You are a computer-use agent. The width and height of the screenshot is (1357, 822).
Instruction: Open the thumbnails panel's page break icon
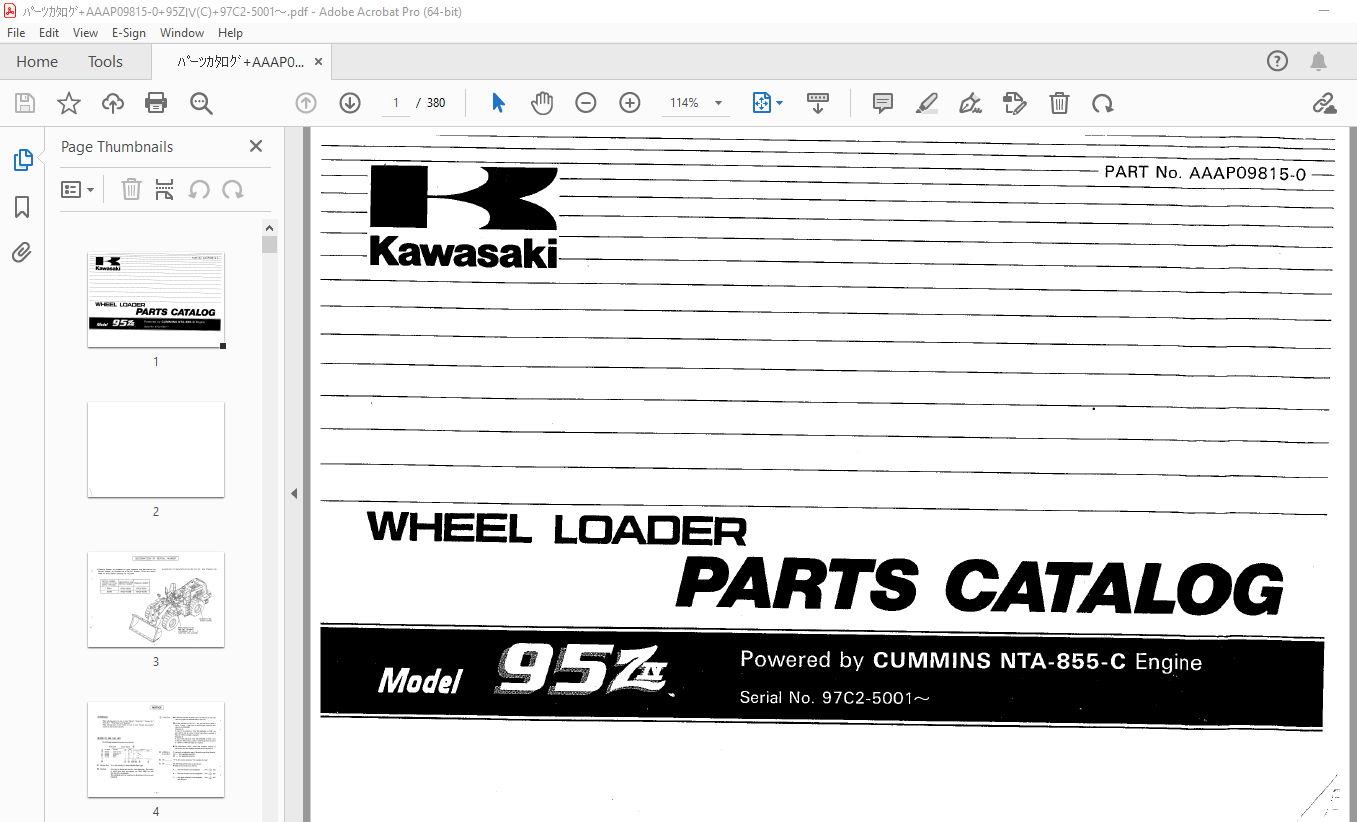tap(165, 189)
